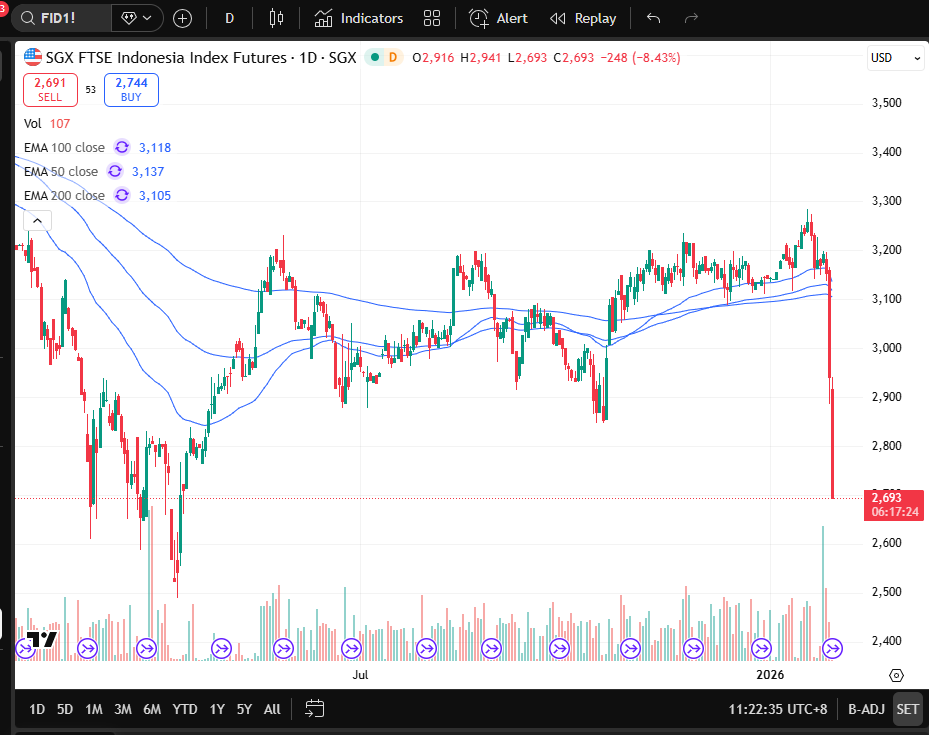Toggle the D delayed data indicator badge

[x=392, y=58]
